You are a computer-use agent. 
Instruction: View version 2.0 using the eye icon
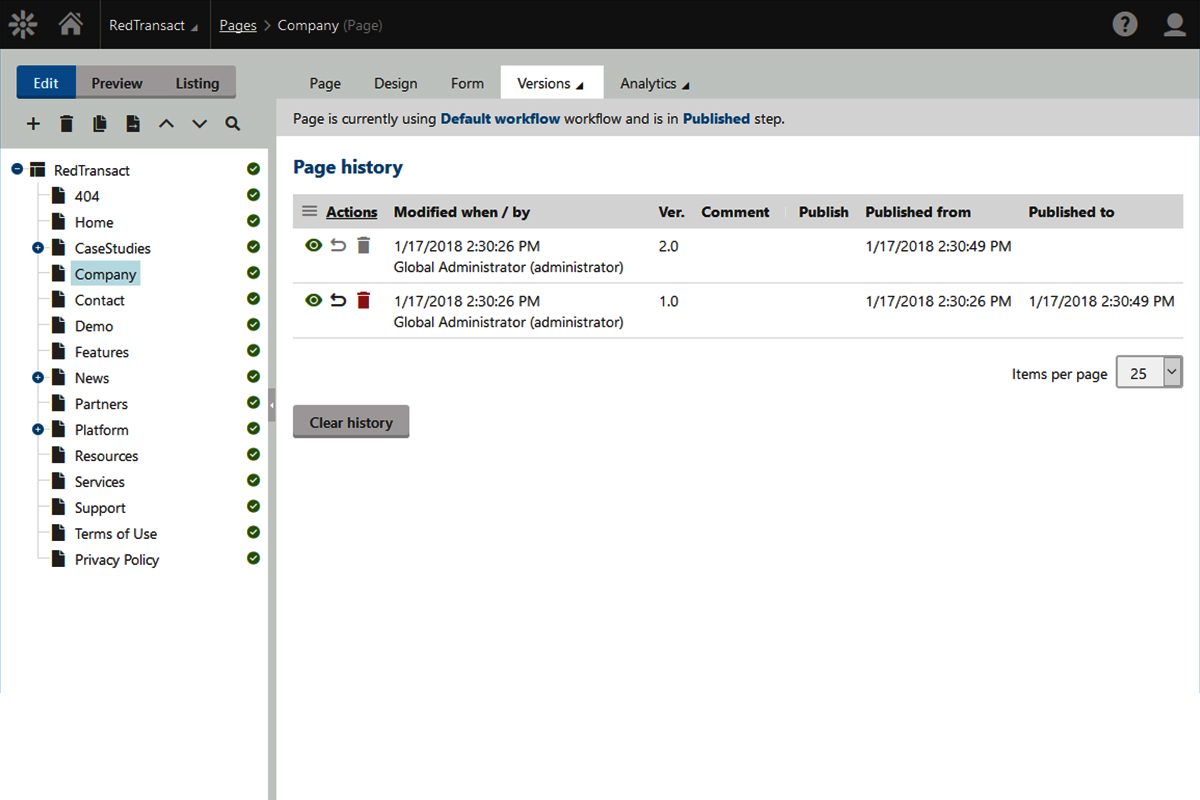[x=314, y=245]
